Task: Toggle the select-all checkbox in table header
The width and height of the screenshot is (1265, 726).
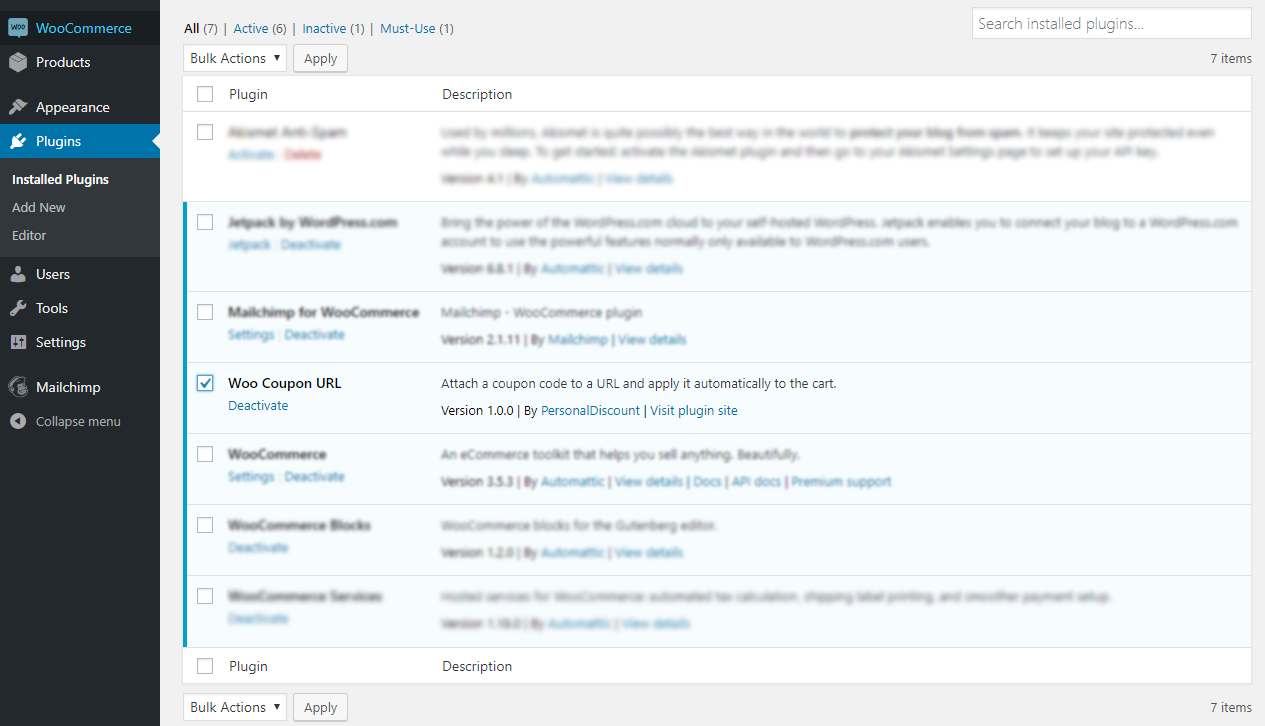Action: pos(205,94)
